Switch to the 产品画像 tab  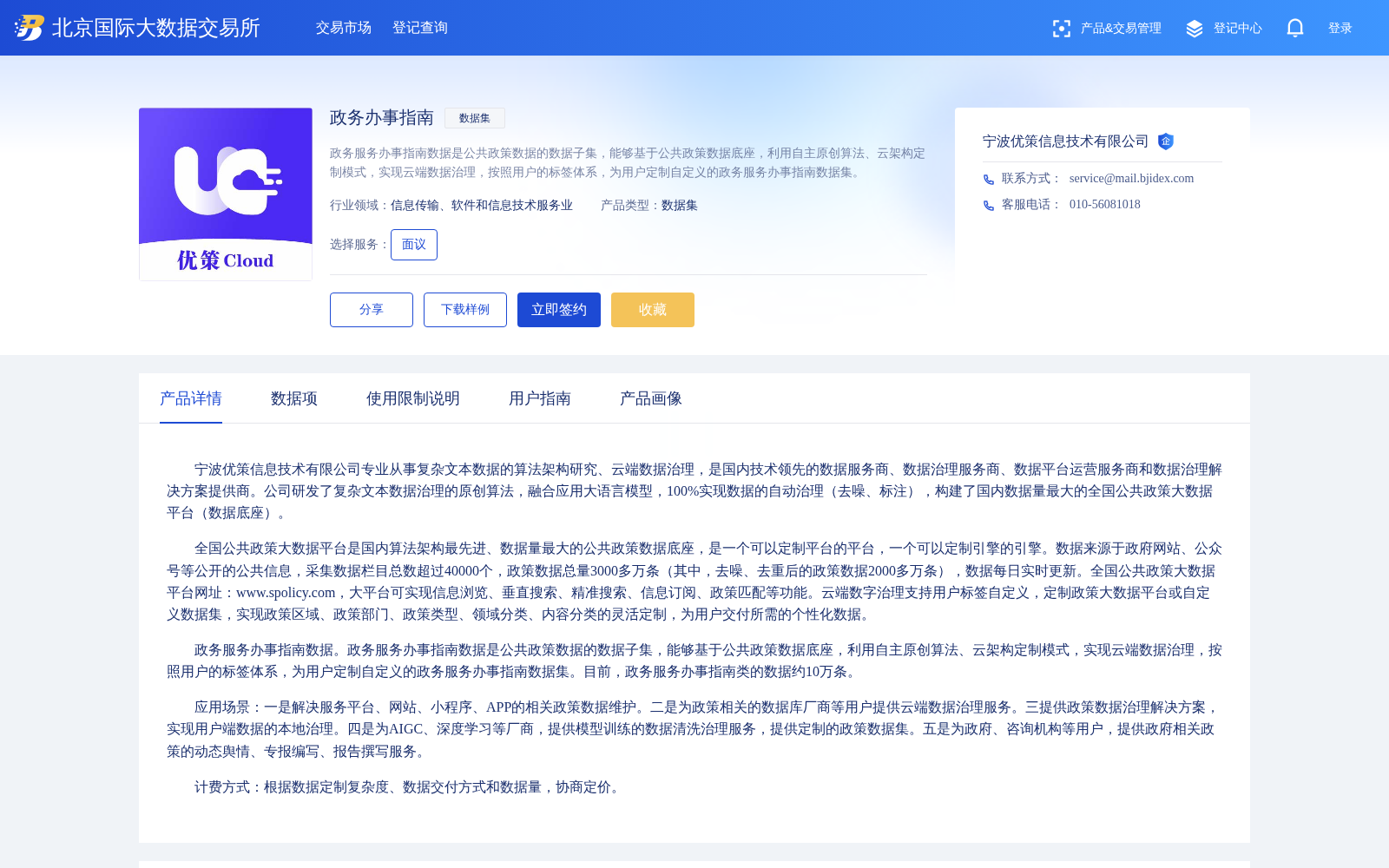tap(651, 398)
